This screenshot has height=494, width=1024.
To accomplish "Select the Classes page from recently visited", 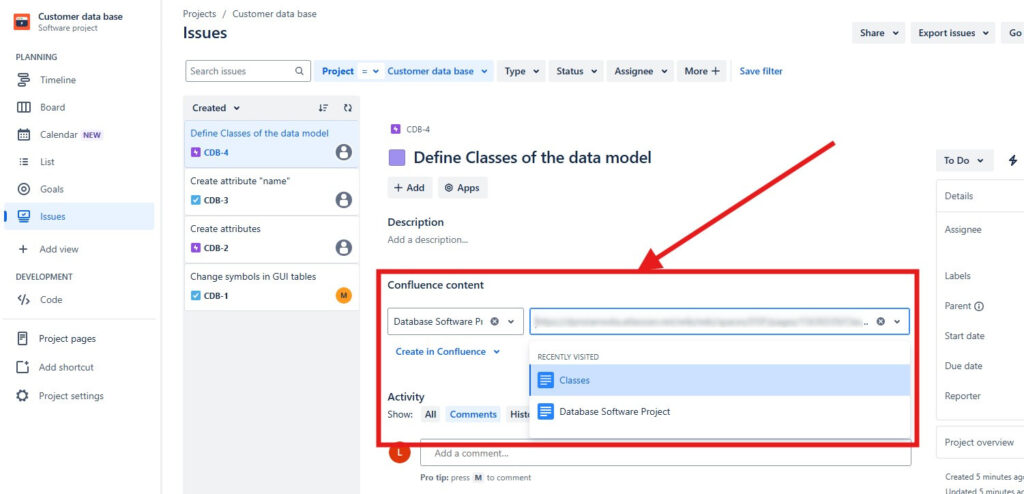I will 574,380.
